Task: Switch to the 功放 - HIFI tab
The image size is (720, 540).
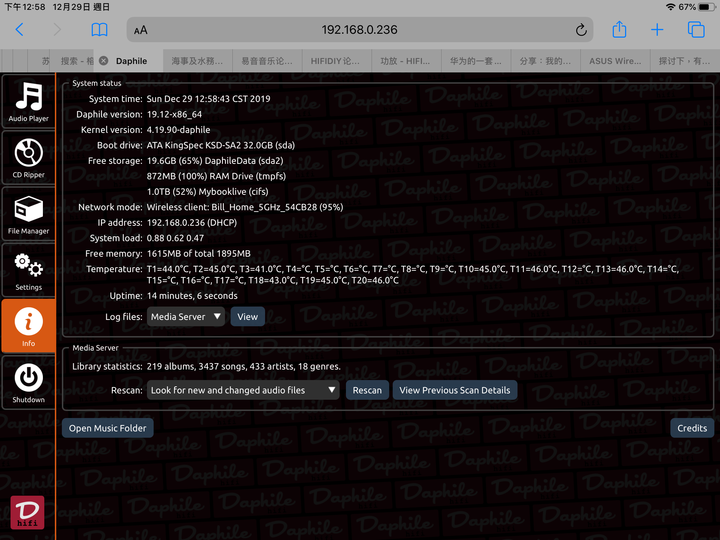Action: 406,61
